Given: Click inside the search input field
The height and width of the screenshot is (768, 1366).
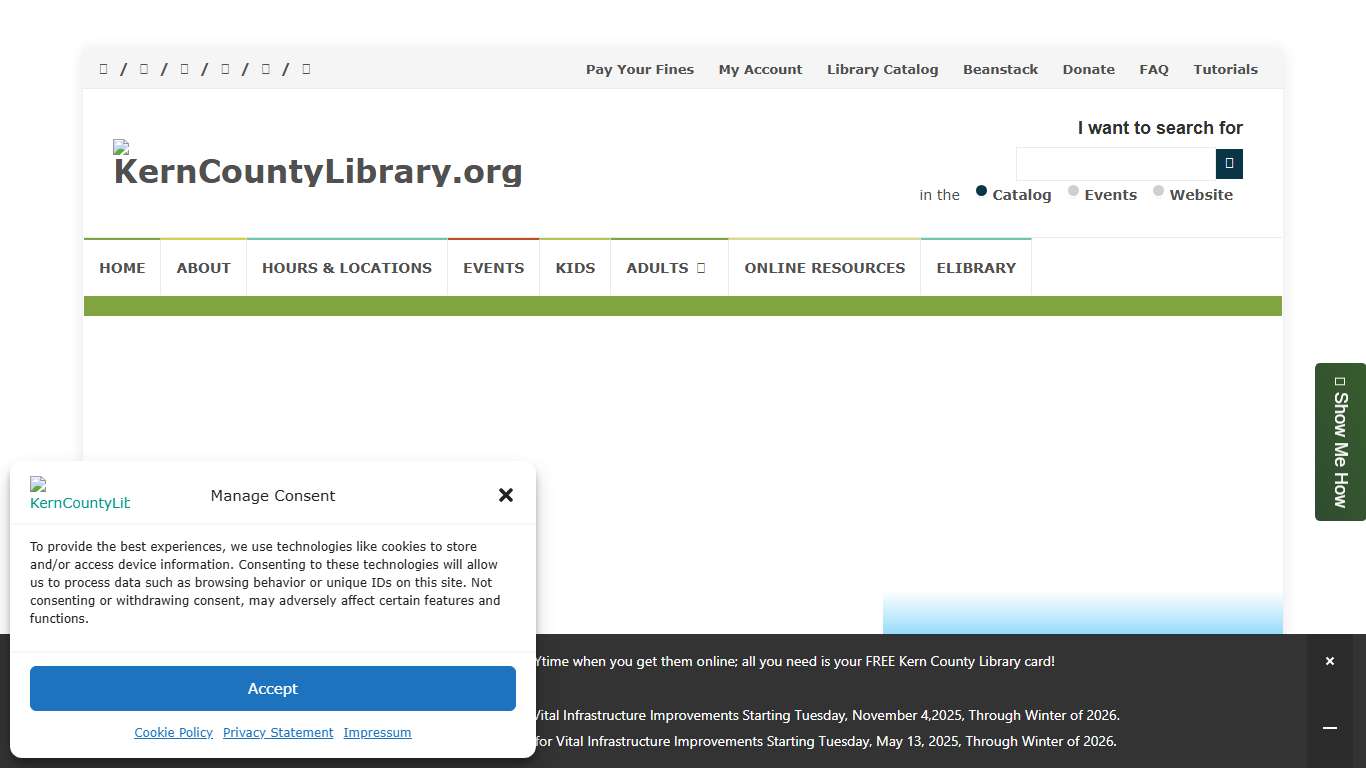Looking at the screenshot, I should 1115,163.
